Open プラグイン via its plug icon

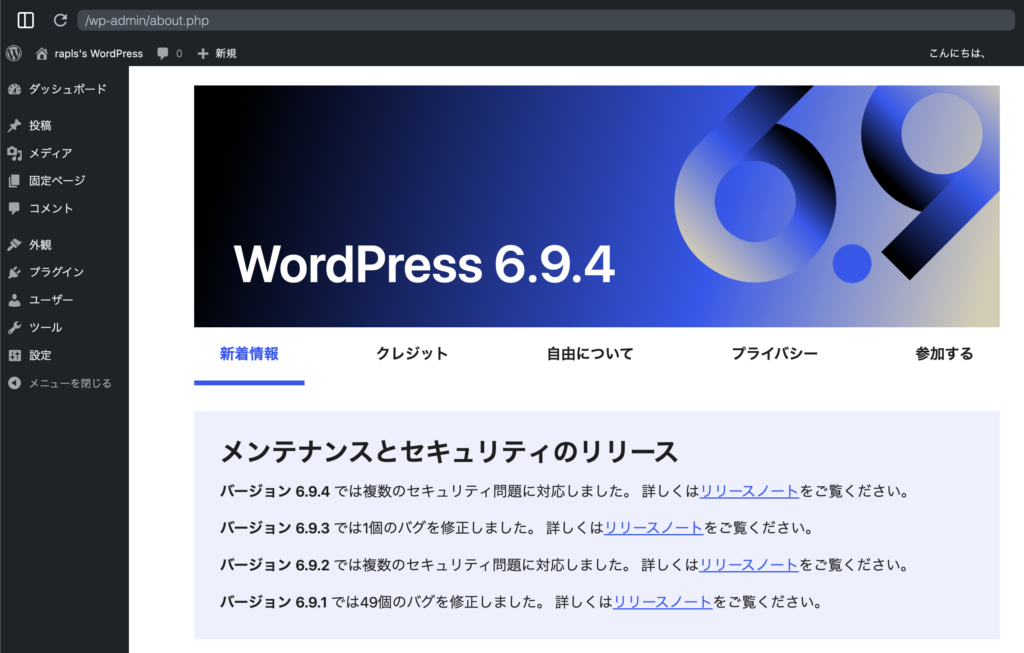click(x=14, y=271)
